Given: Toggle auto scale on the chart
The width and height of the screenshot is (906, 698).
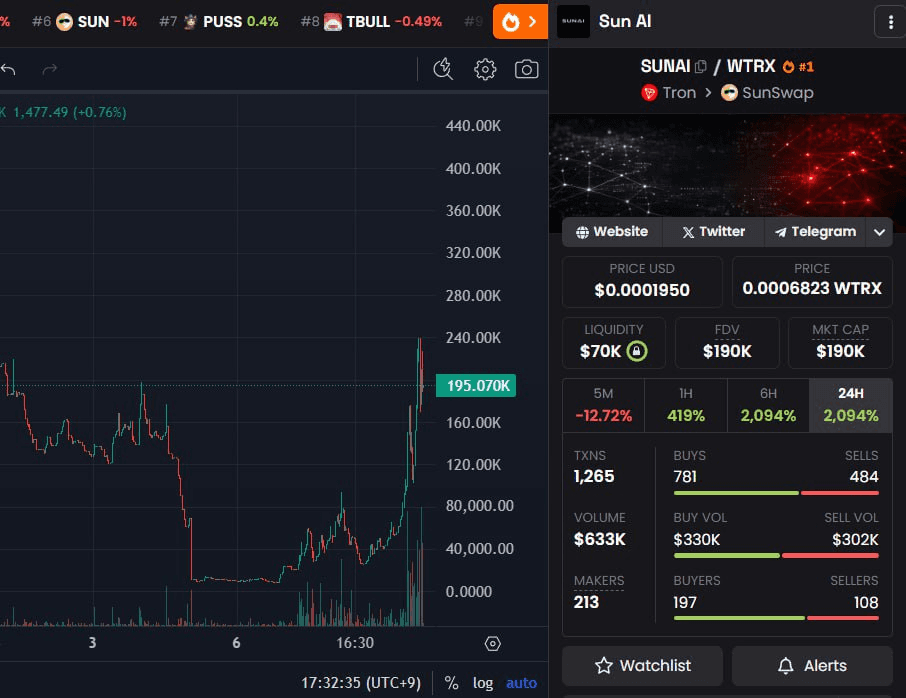Looking at the screenshot, I should [x=521, y=683].
